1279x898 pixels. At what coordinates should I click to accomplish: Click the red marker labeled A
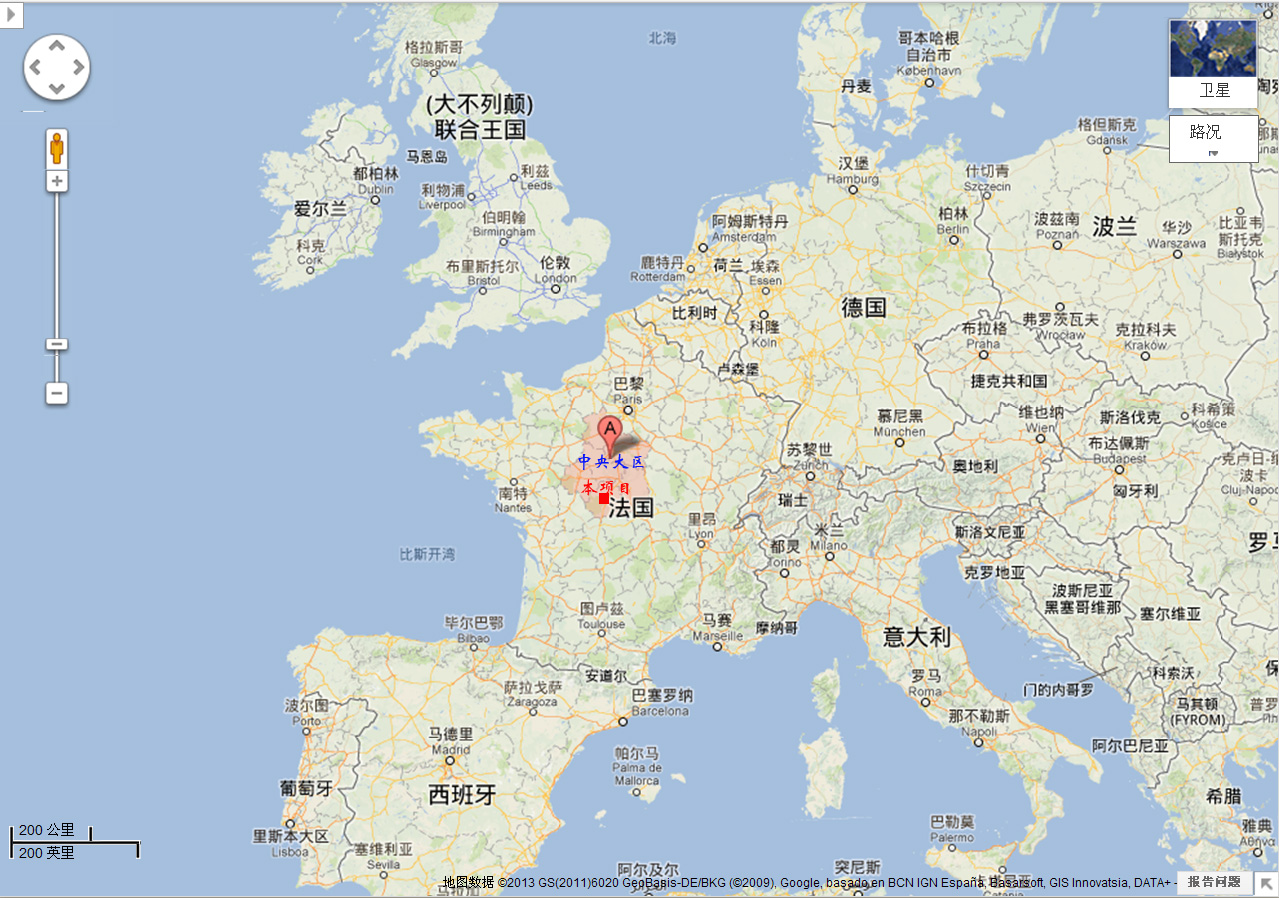pyautogui.click(x=609, y=434)
